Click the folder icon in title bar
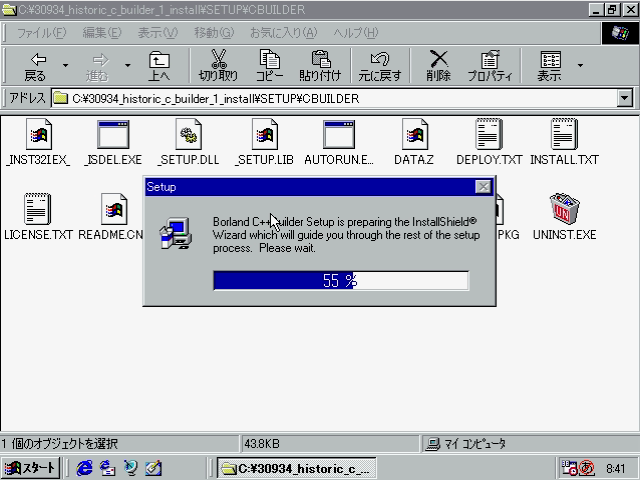The image size is (640, 480). 9,10
